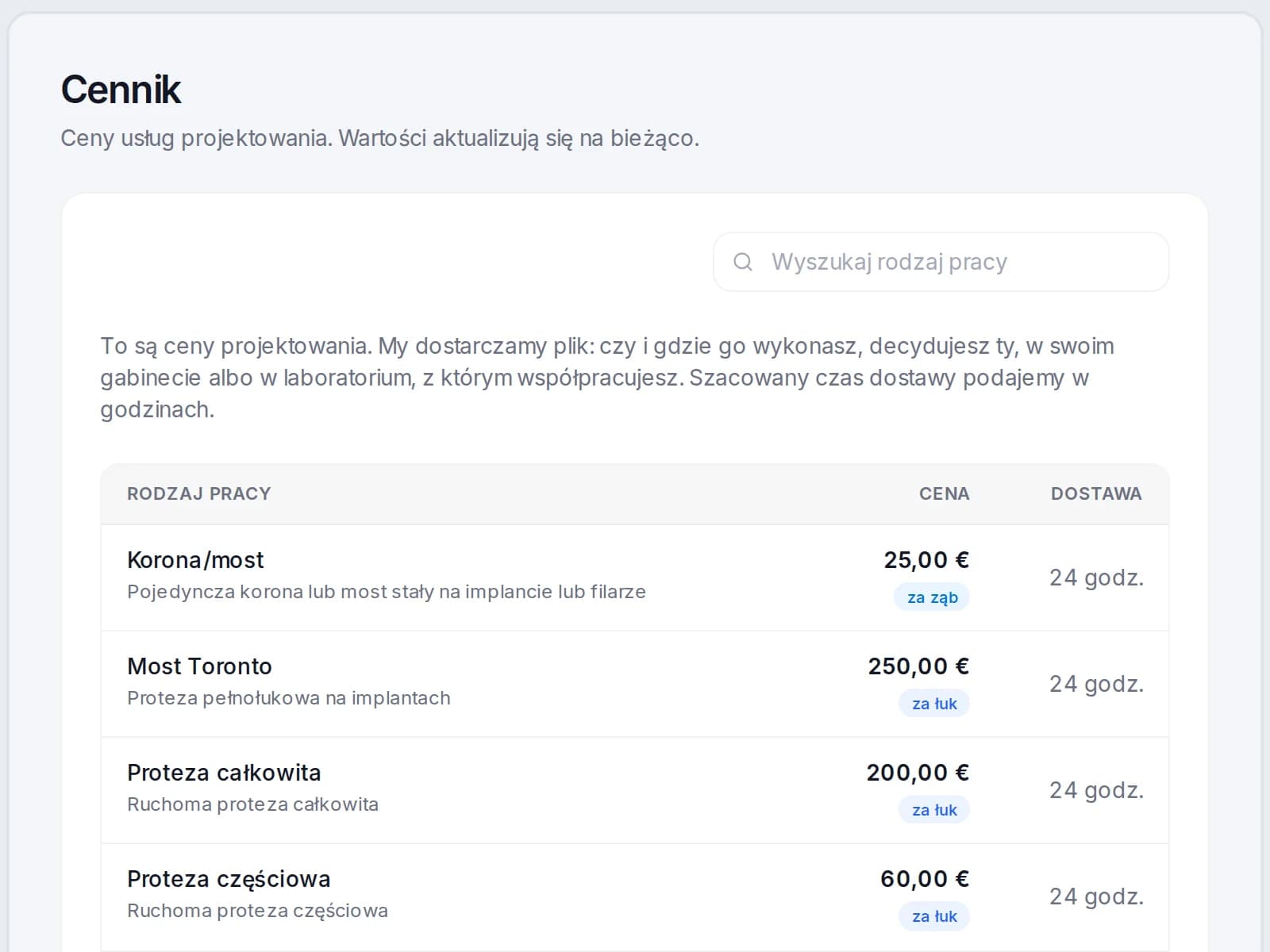Click 'Ruchoma proteza częściowa' description
Image resolution: width=1270 pixels, height=952 pixels.
pos(257,911)
